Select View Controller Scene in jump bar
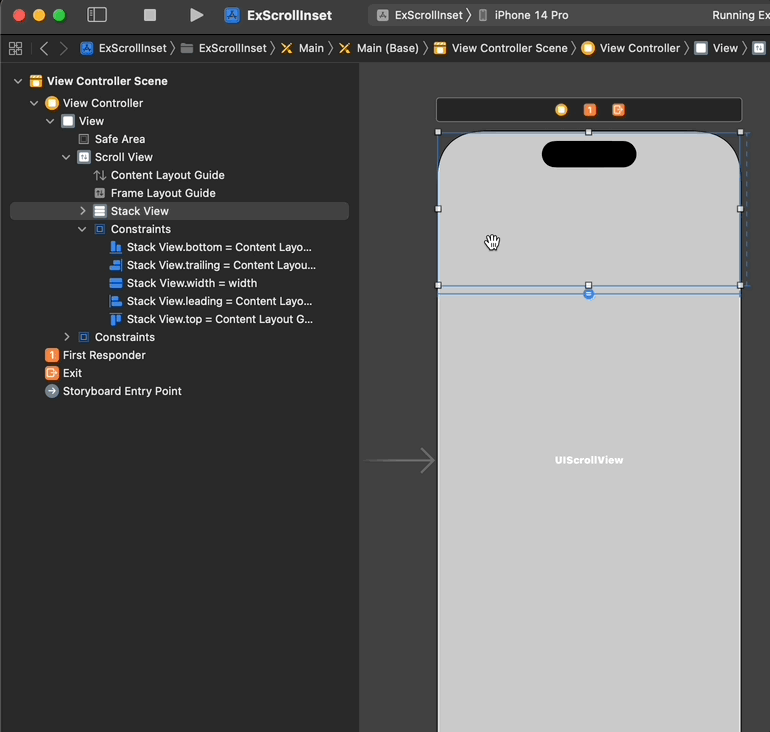The image size is (770, 732). 500,48
